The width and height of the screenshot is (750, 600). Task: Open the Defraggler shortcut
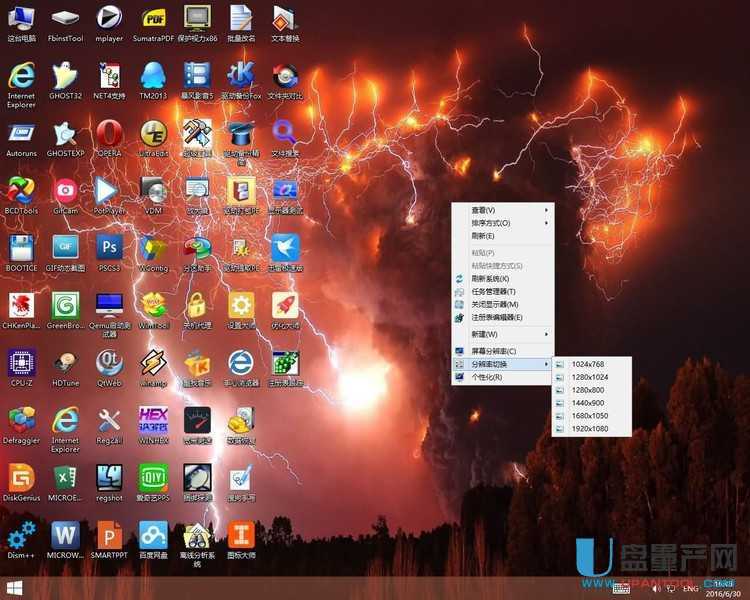(x=22, y=426)
